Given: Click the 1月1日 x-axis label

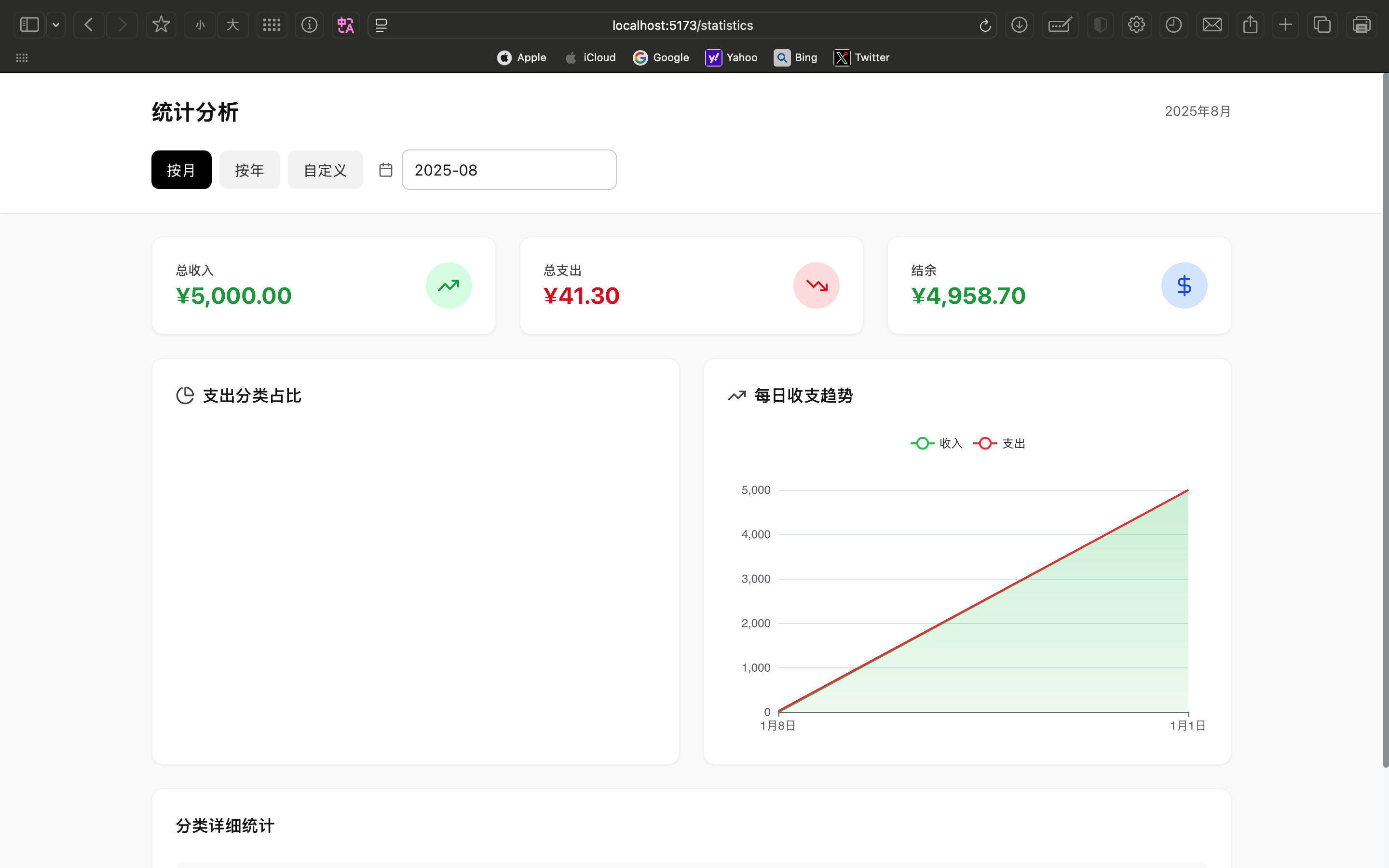Looking at the screenshot, I should click(x=1187, y=726).
